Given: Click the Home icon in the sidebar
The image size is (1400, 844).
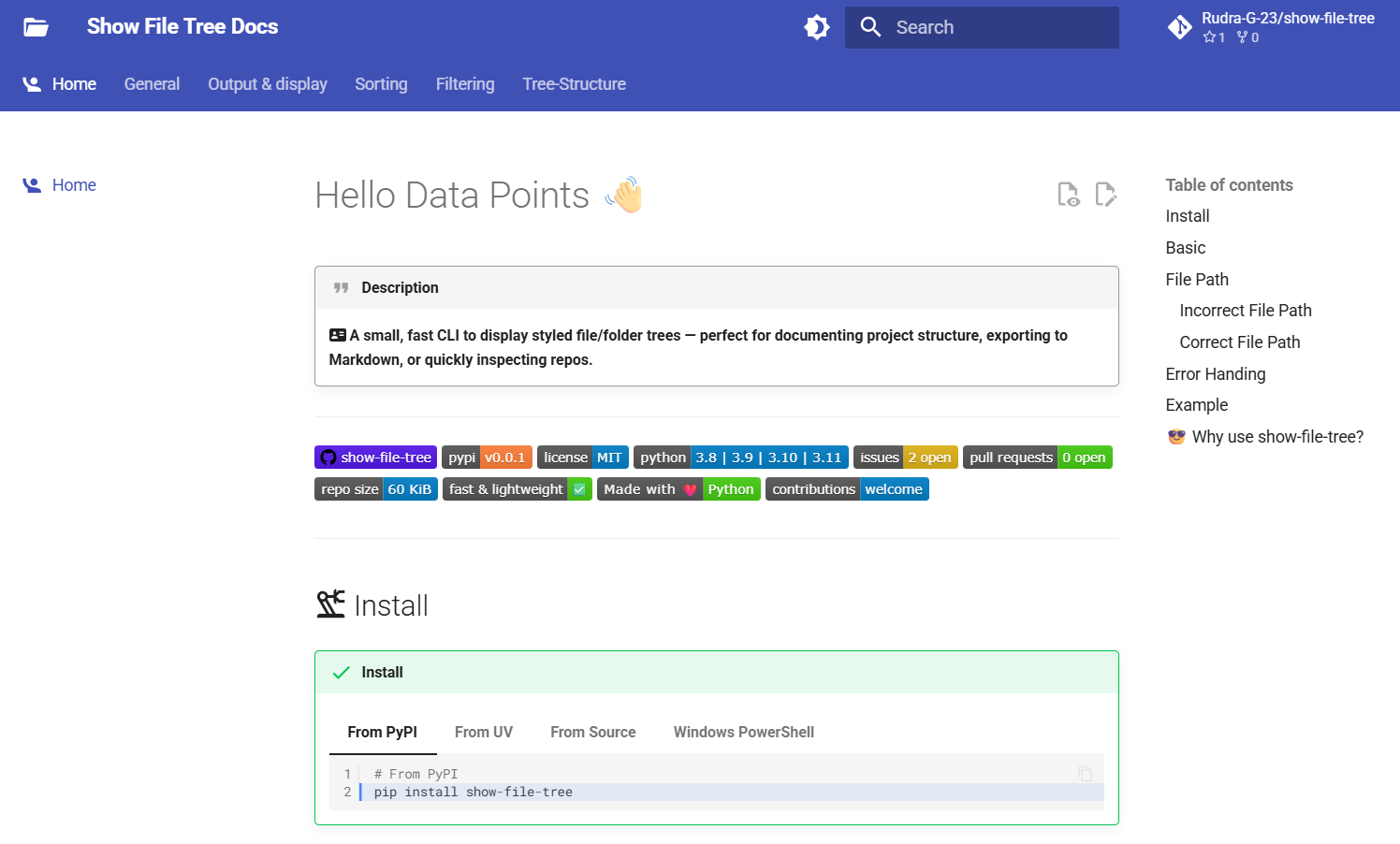Looking at the screenshot, I should [x=32, y=185].
